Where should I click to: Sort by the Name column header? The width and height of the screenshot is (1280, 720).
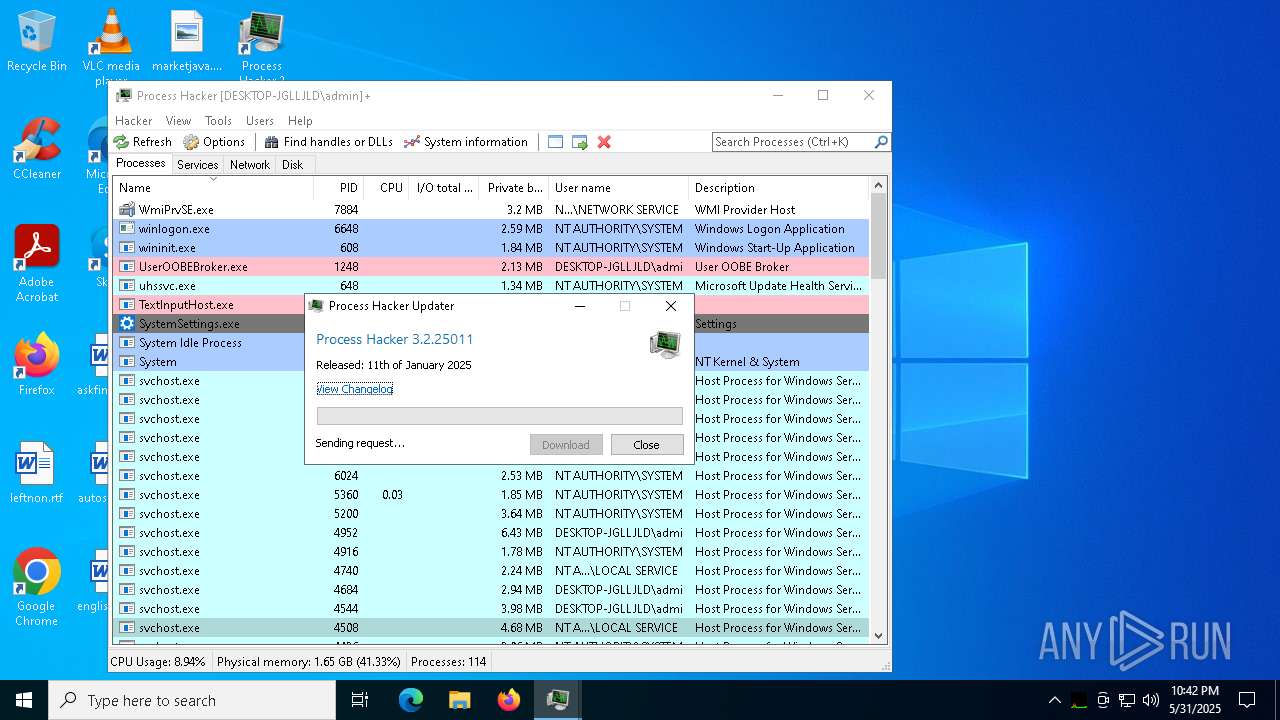213,188
